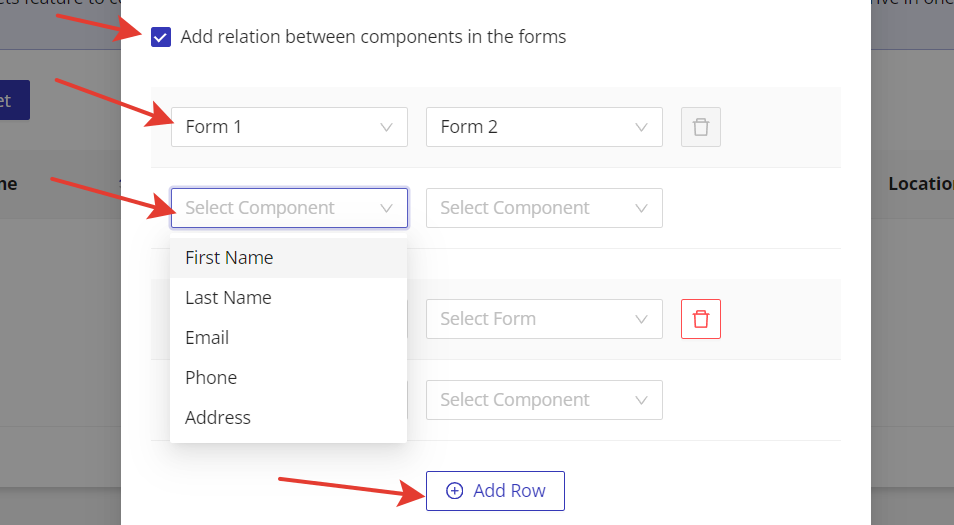The image size is (954, 525).
Task: Click the Select Form dropdown chevron
Action: point(641,319)
